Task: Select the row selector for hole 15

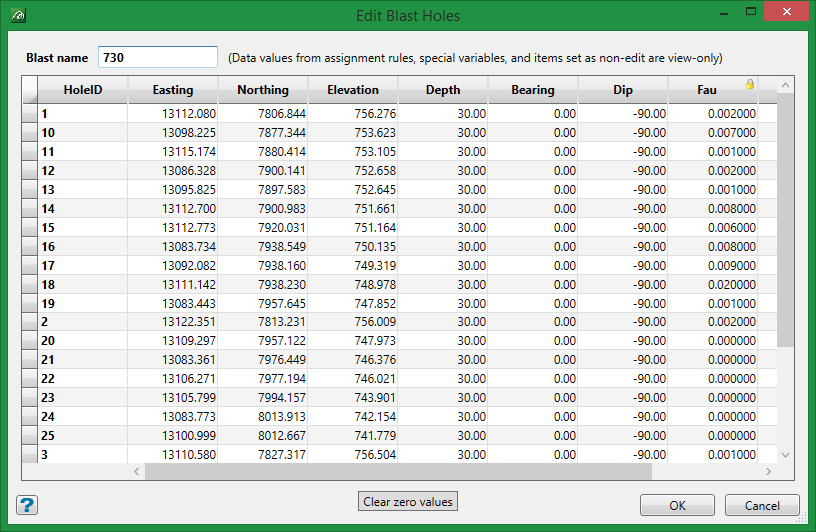Action: (x=30, y=228)
